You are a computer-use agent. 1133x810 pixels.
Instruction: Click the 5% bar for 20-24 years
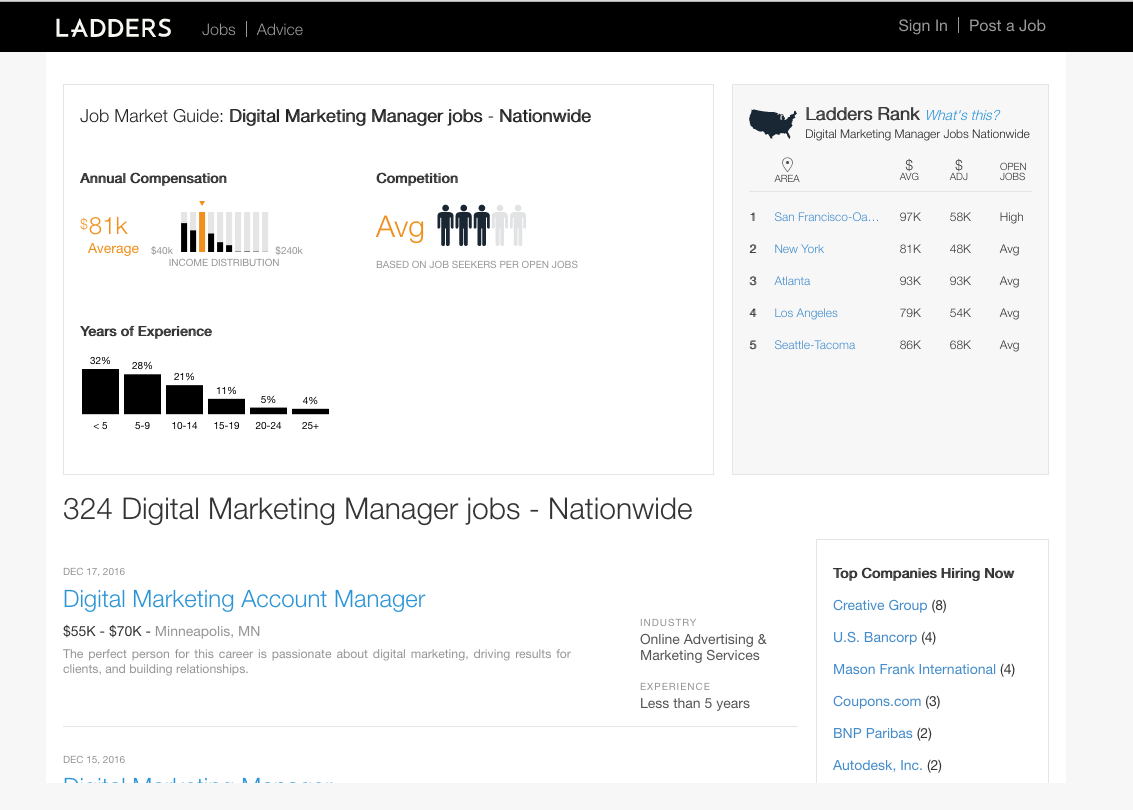pos(268,411)
